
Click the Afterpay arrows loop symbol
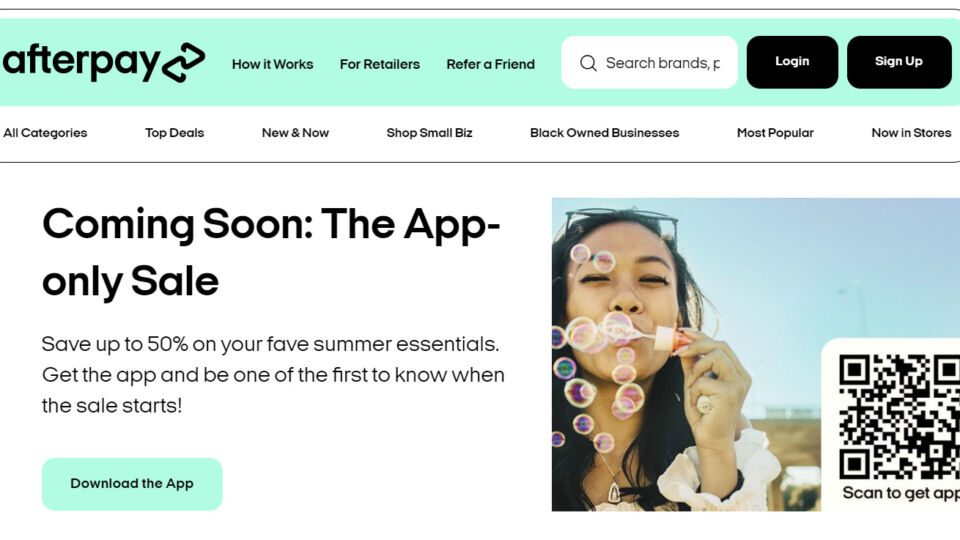tap(184, 62)
